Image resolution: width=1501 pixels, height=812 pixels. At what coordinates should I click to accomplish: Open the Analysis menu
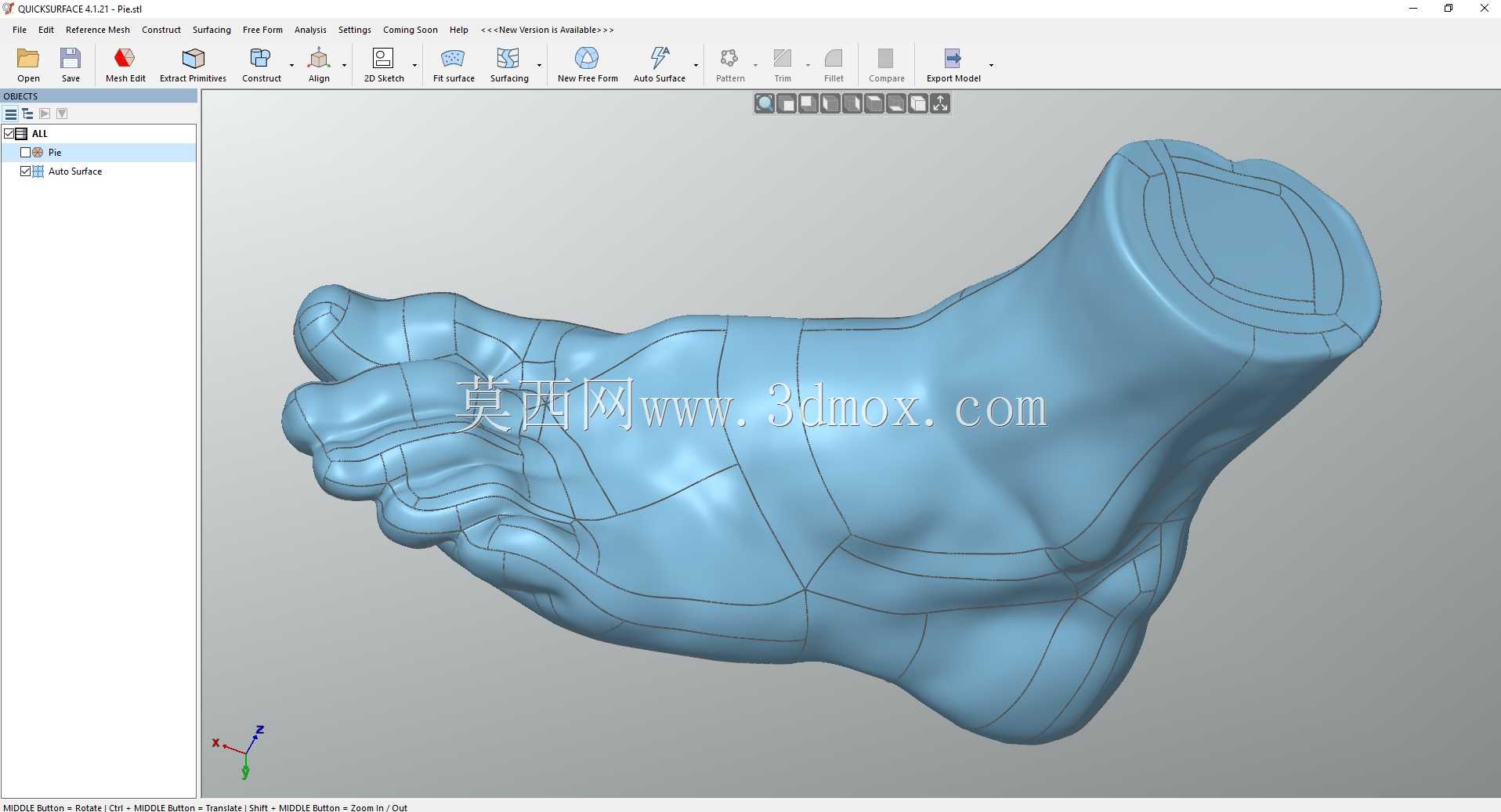point(310,30)
